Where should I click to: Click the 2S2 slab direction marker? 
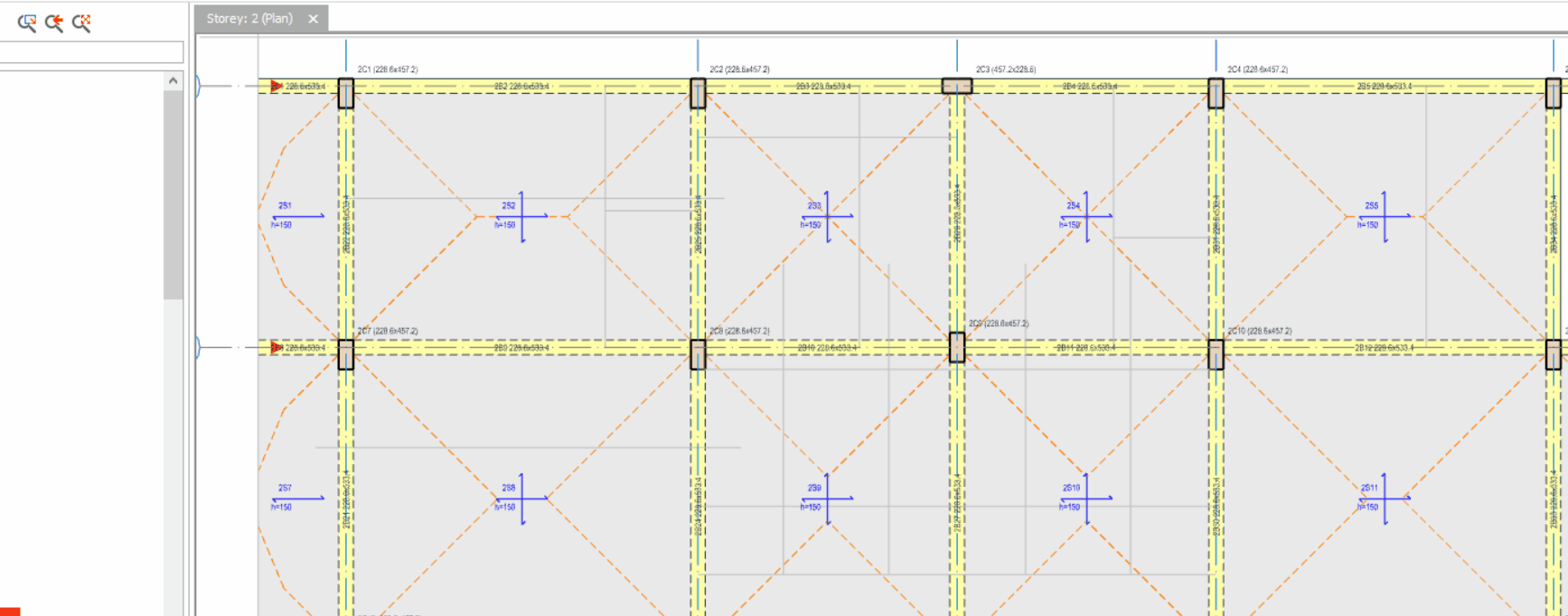(521, 217)
